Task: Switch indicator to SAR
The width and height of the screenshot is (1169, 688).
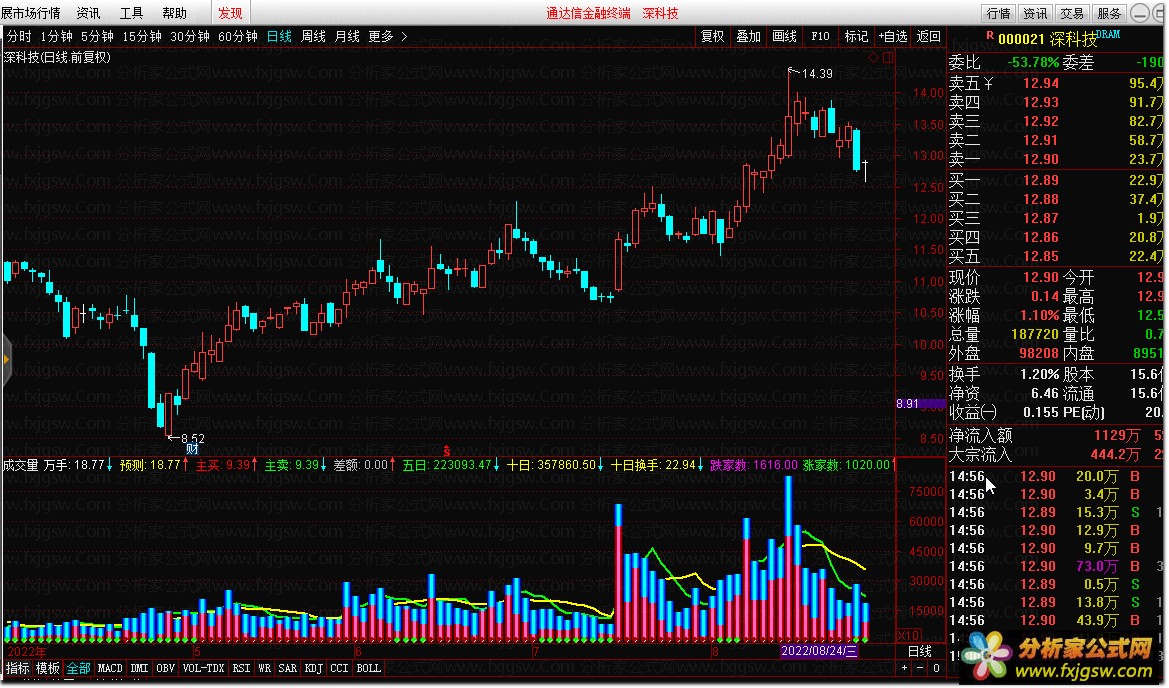Action: [288, 668]
